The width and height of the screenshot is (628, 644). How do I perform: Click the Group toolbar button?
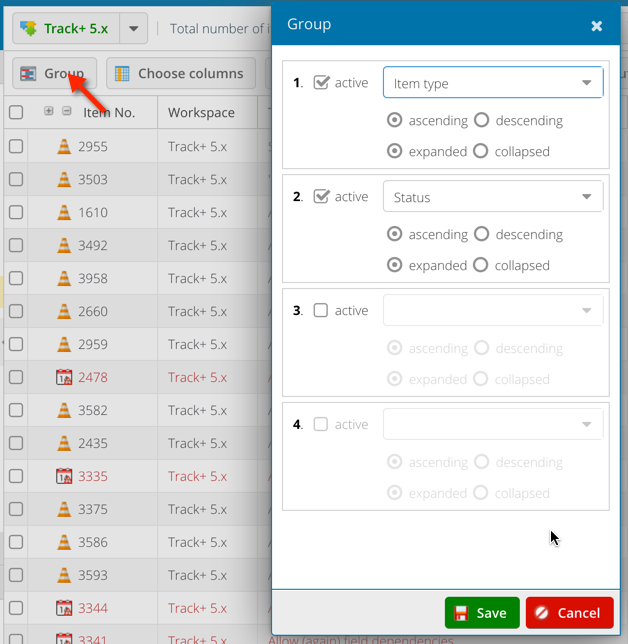[54, 74]
